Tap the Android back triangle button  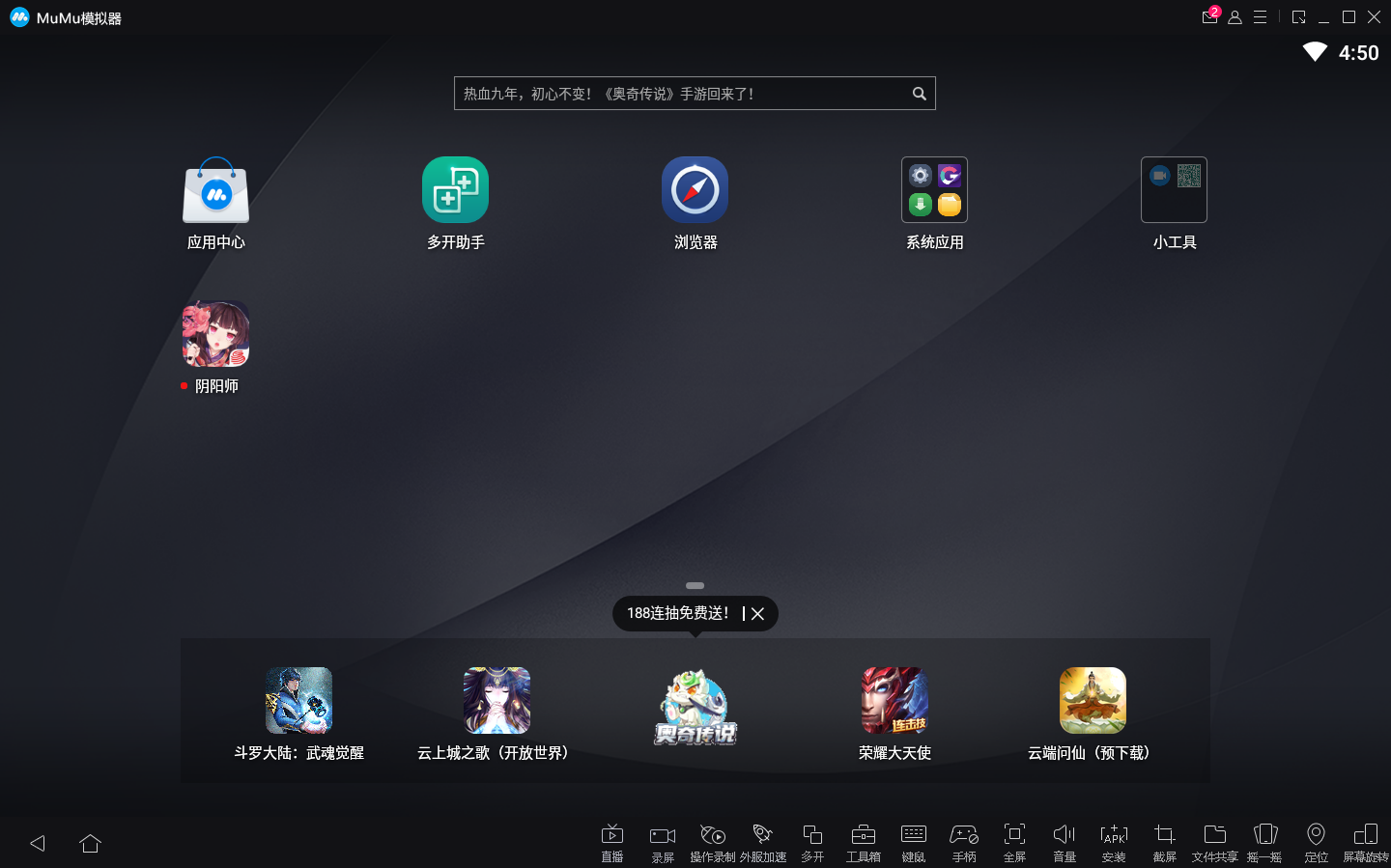click(x=38, y=843)
